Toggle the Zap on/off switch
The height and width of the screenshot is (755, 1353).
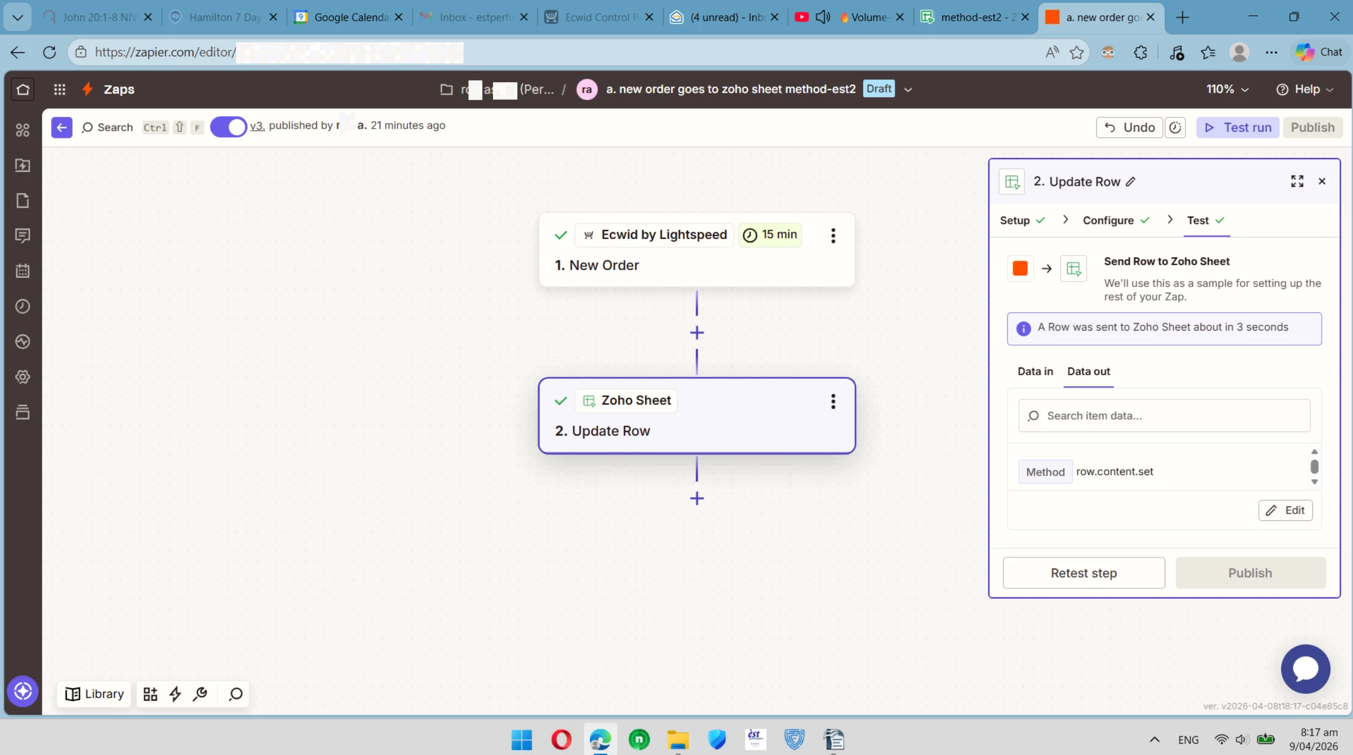tap(228, 127)
